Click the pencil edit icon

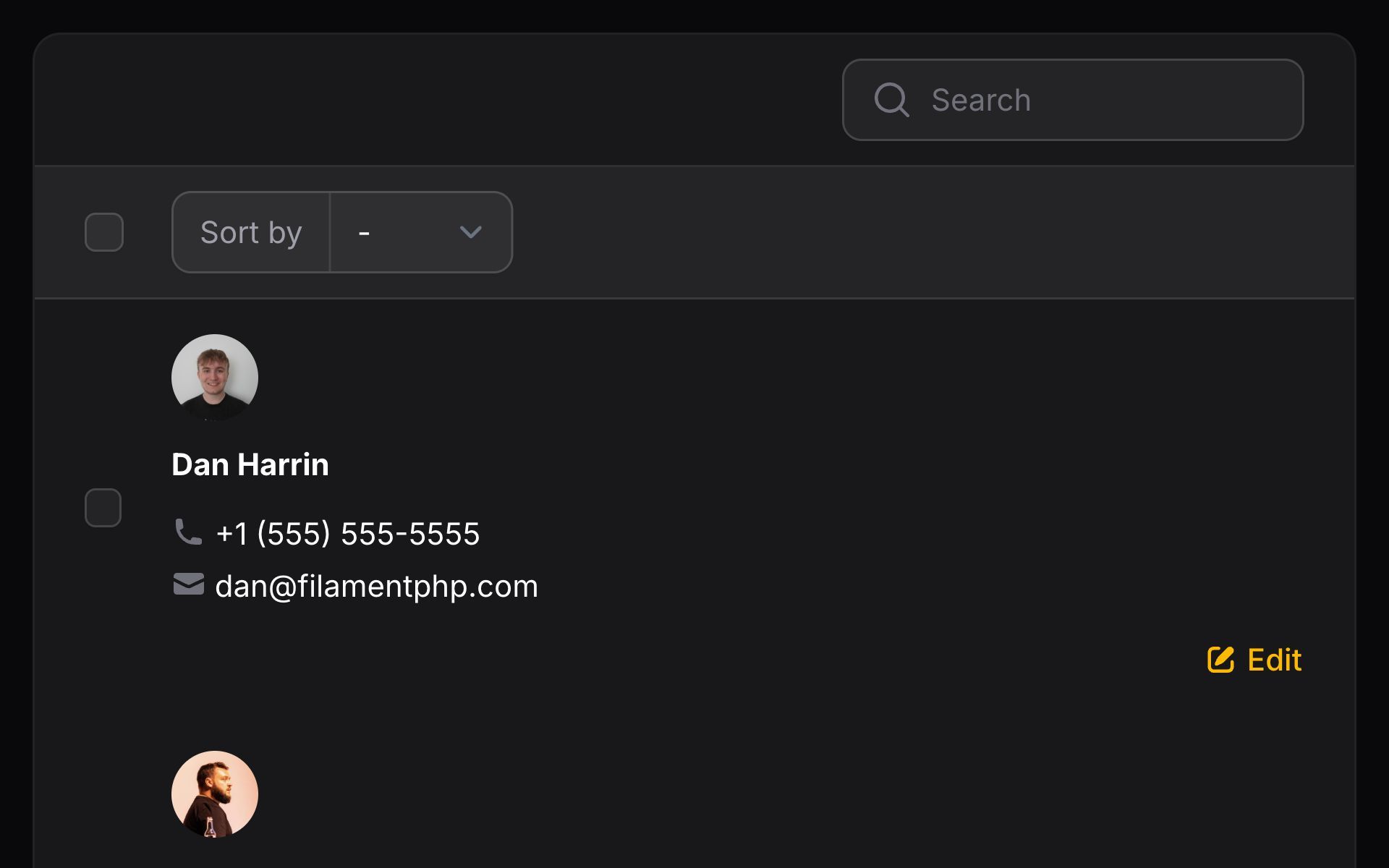pos(1220,660)
